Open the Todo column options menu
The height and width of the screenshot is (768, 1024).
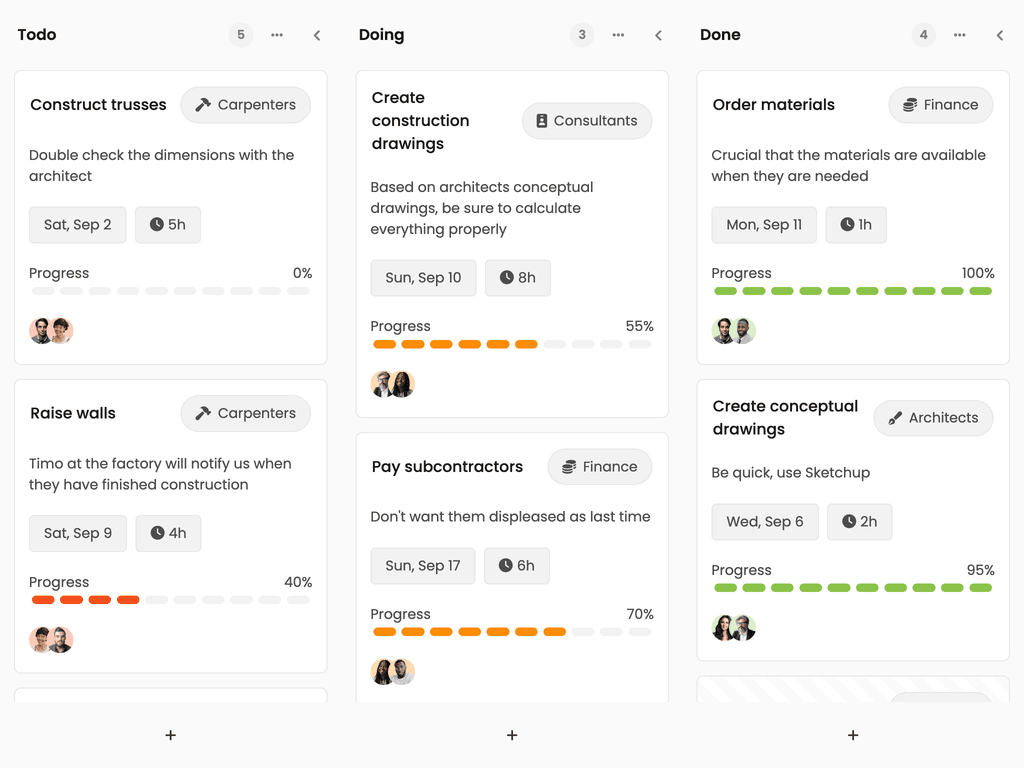click(277, 35)
